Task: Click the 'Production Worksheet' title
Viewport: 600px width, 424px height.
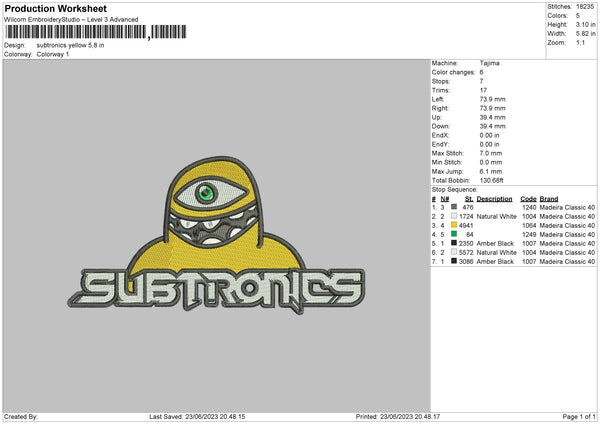Action: tap(55, 8)
